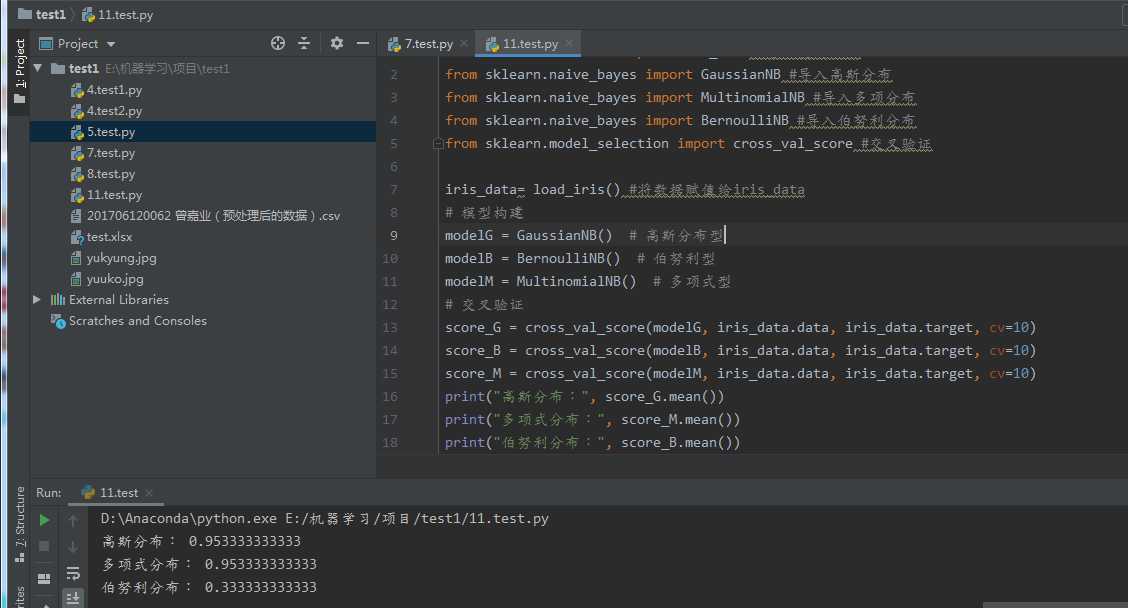This screenshot has width=1128, height=608.
Task: Click the print line with score_G.mean()
Action: [584, 396]
